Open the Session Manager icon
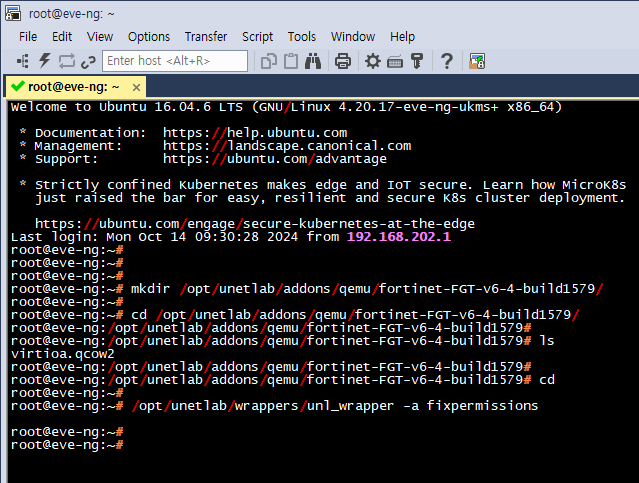Image resolution: width=639 pixels, height=483 pixels. [23, 61]
